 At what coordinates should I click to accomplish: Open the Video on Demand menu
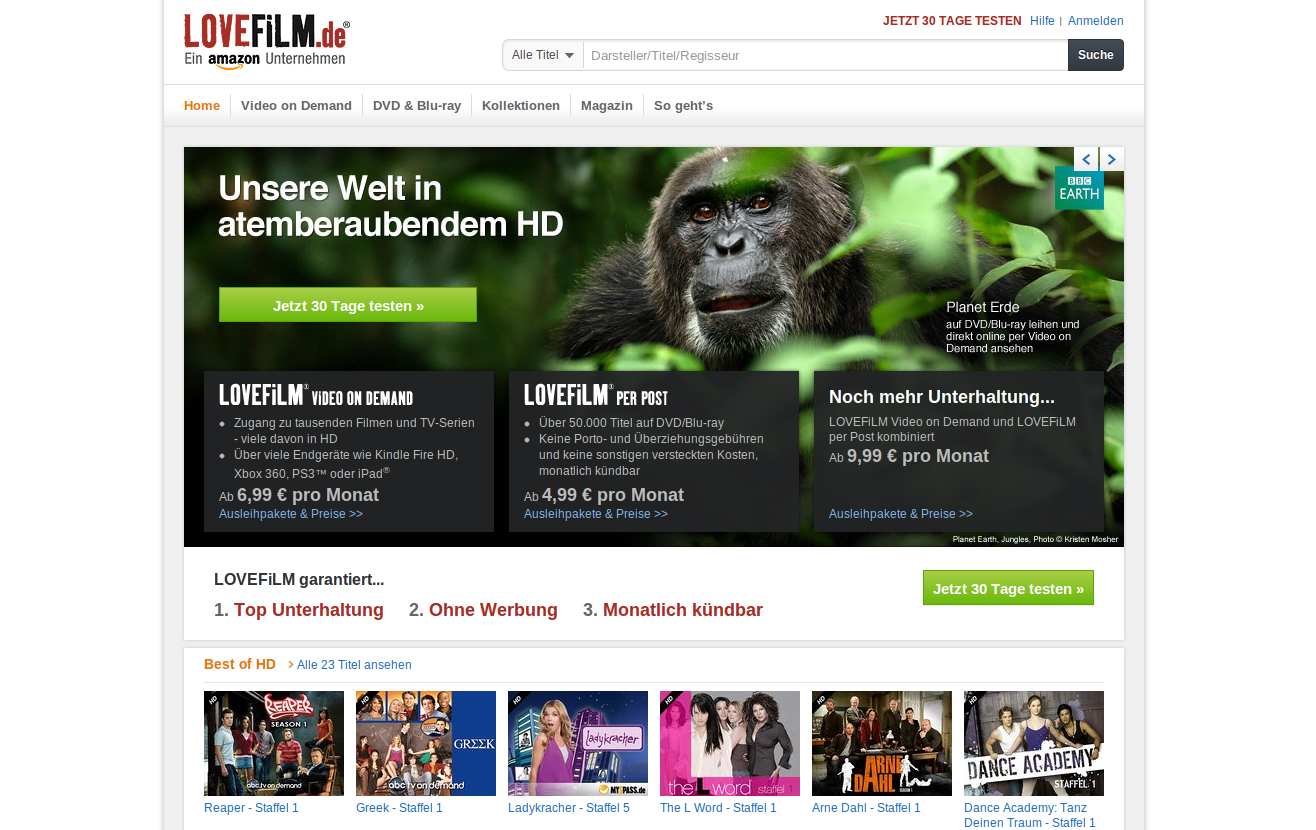[x=296, y=105]
